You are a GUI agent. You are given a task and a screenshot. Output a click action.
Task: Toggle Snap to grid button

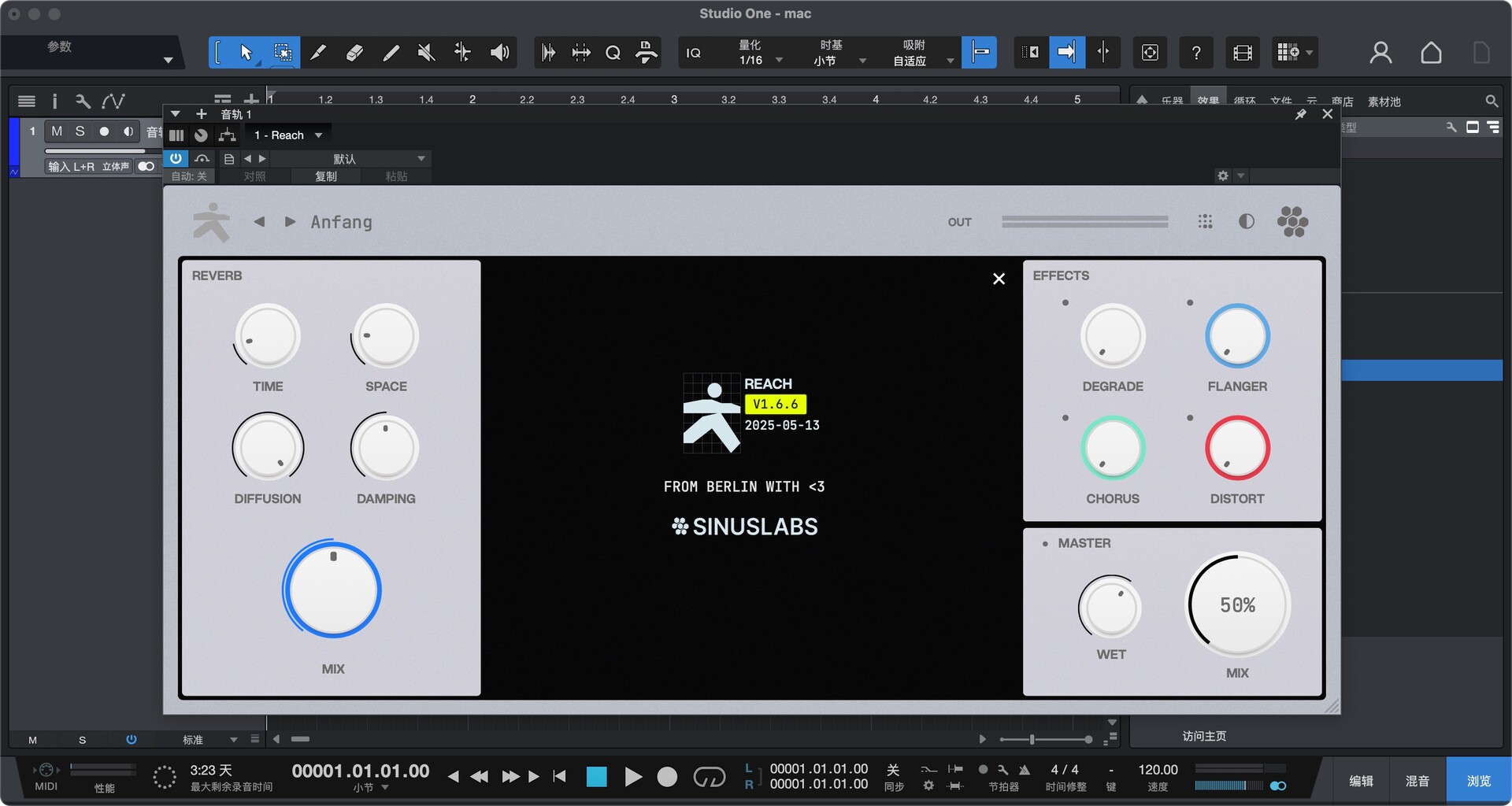(x=980, y=53)
